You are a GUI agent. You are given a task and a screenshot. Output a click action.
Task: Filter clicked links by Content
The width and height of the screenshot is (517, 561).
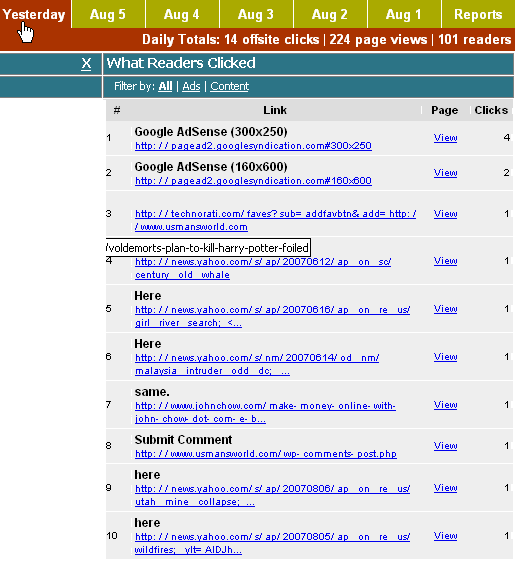pyautogui.click(x=229, y=86)
